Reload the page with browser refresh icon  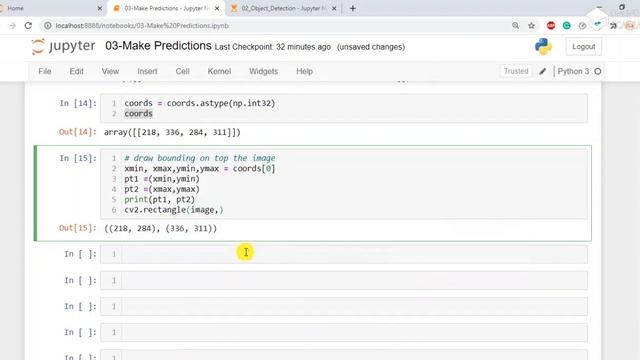pyautogui.click(x=28, y=25)
